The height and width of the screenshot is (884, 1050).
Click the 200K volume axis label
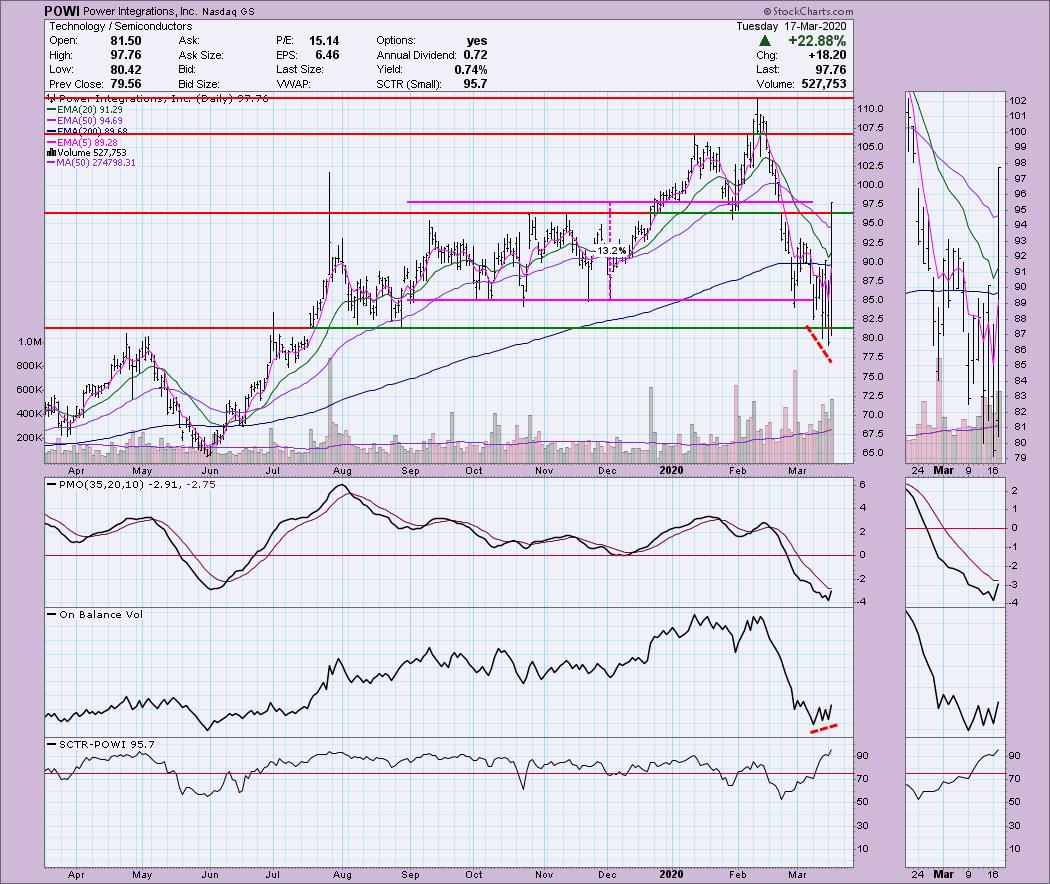(30, 438)
